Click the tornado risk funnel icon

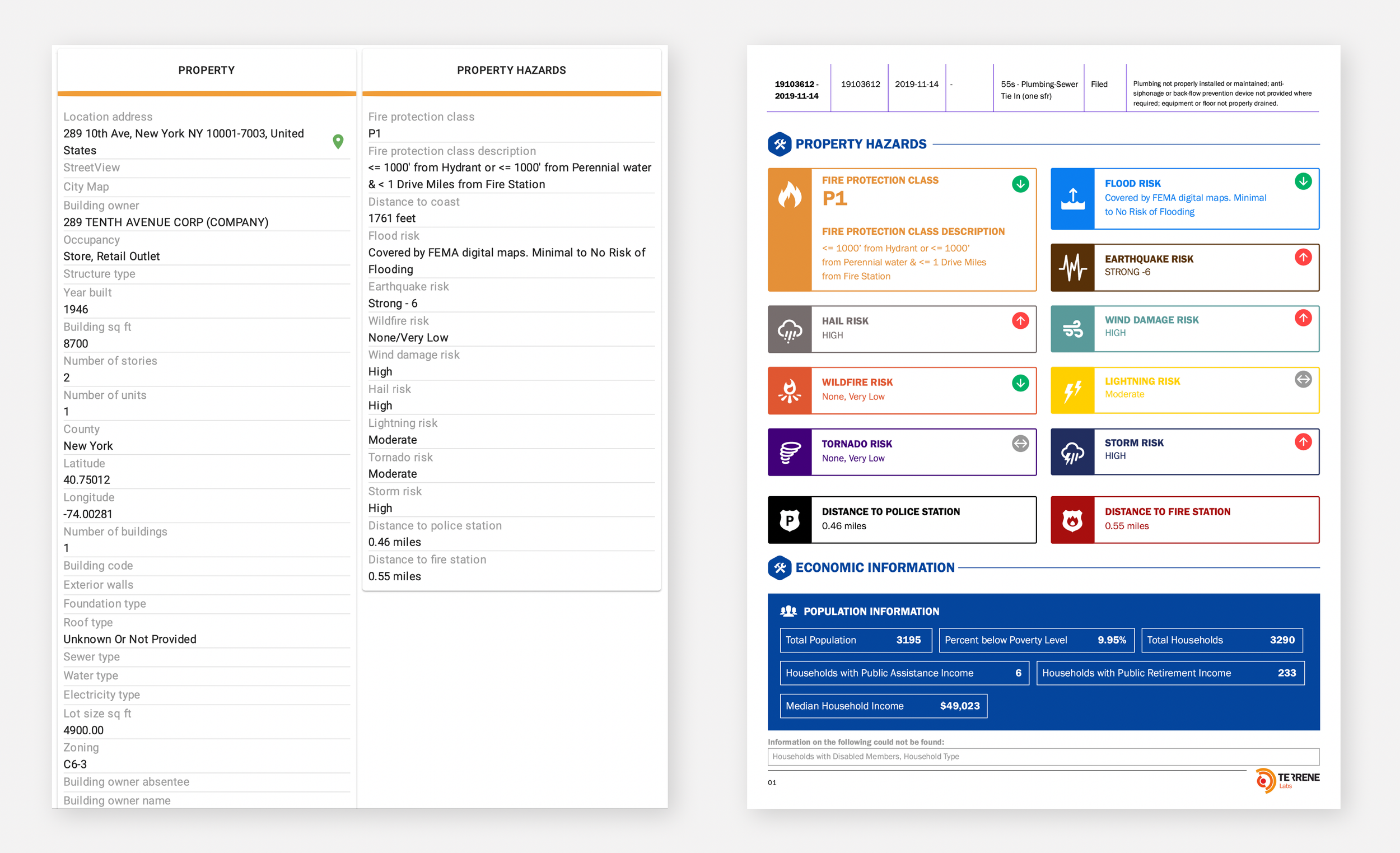[x=789, y=453]
